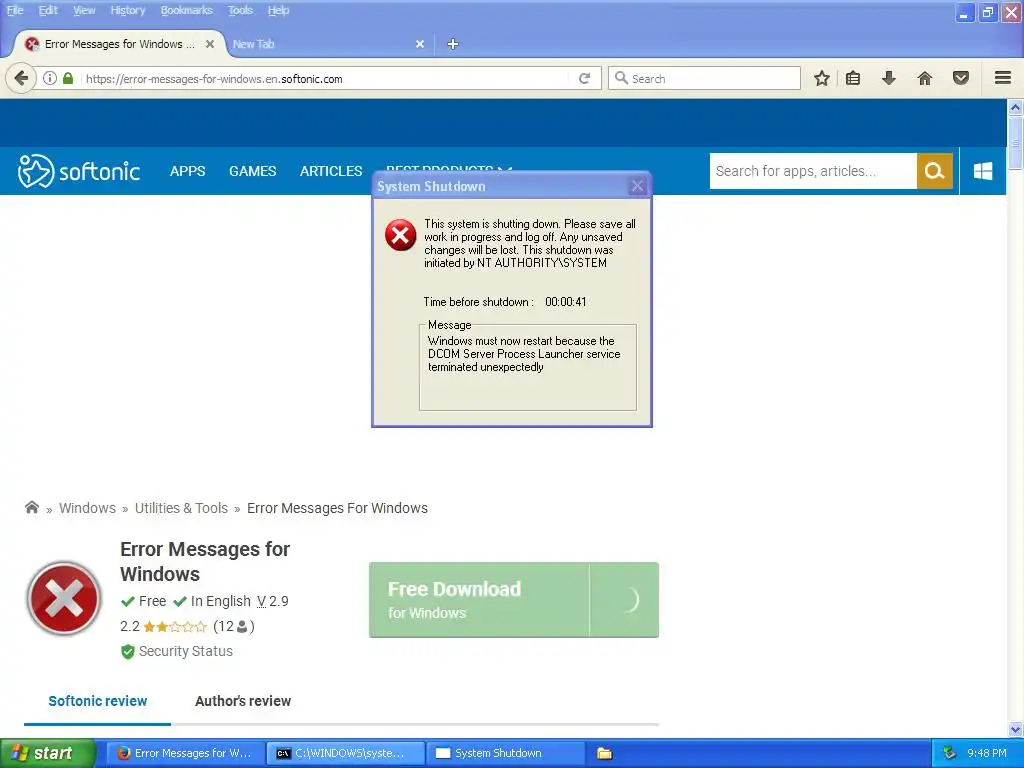The height and width of the screenshot is (768, 1024).
Task: Select the Firefox taskbar button
Action: 186,753
